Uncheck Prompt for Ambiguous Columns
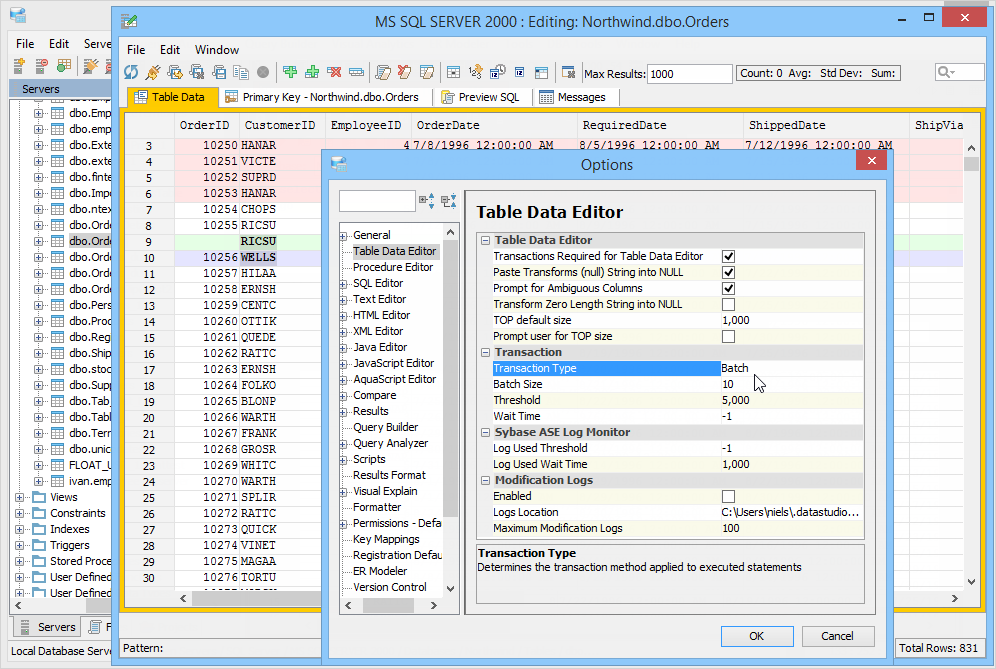996x669 pixels. click(x=729, y=288)
